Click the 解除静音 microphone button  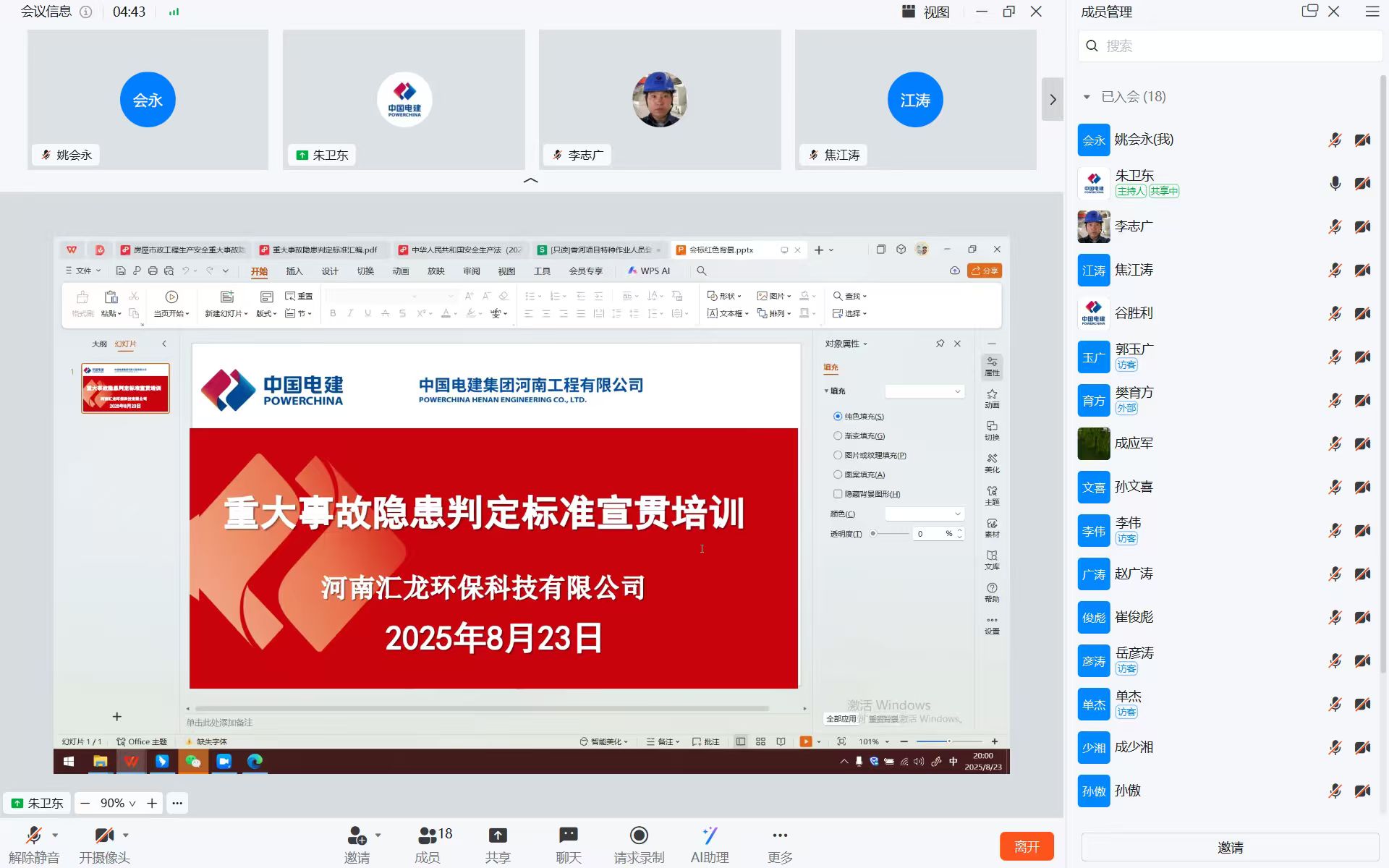(x=33, y=844)
